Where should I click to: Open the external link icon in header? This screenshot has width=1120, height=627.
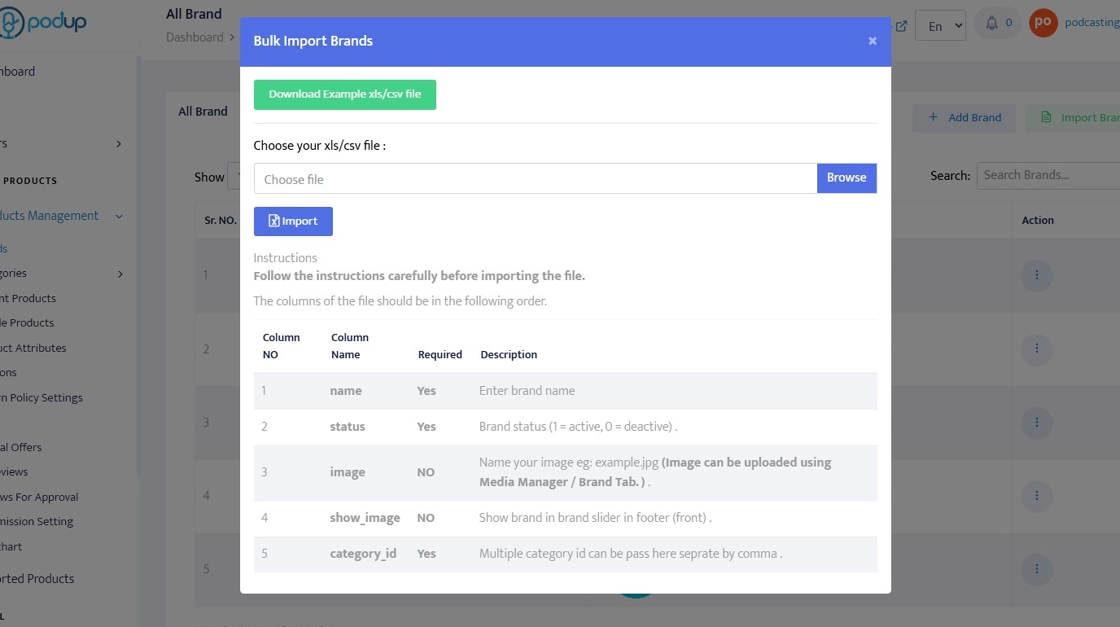[901, 26]
